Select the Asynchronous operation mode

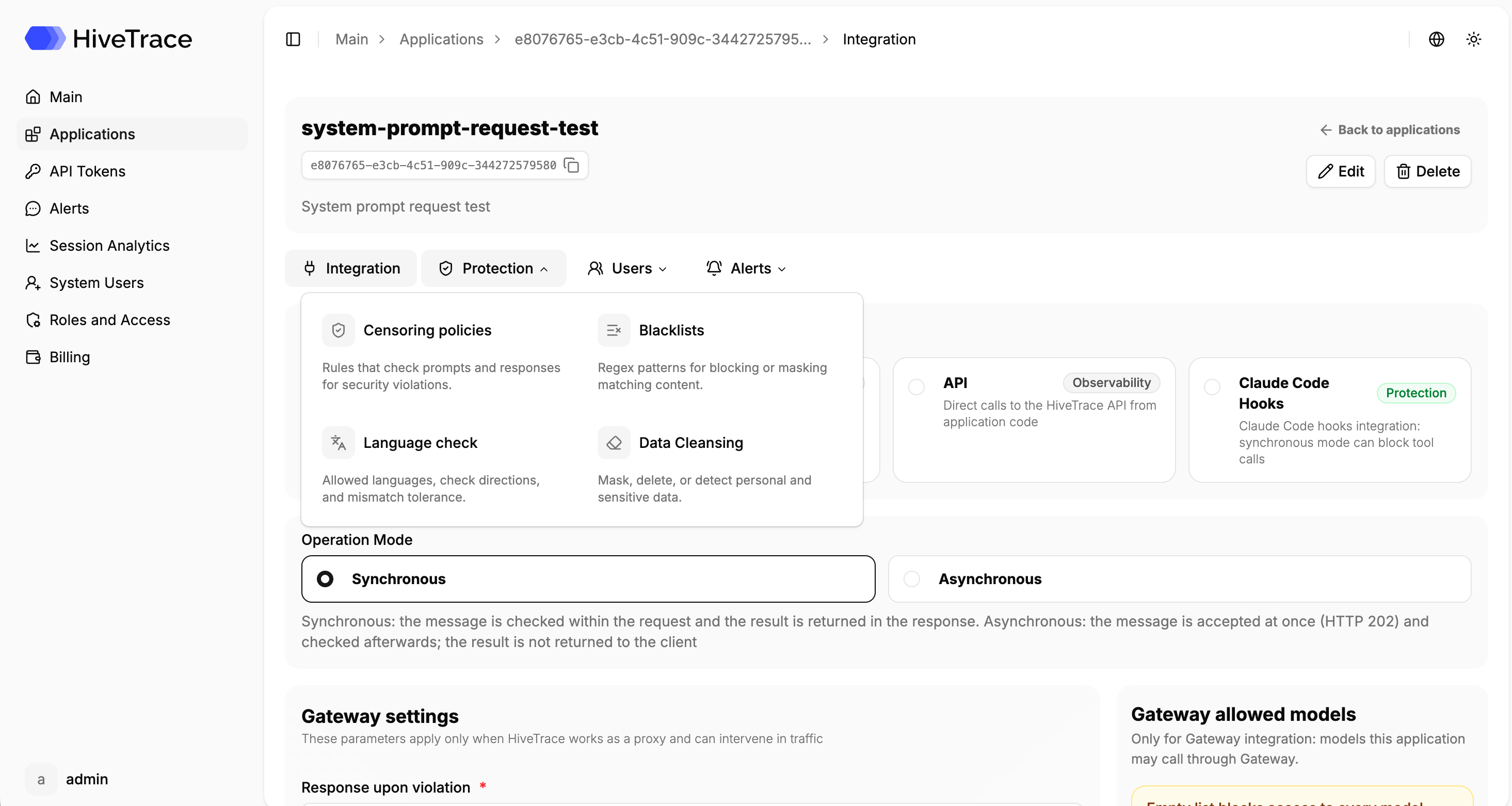[x=1180, y=579]
